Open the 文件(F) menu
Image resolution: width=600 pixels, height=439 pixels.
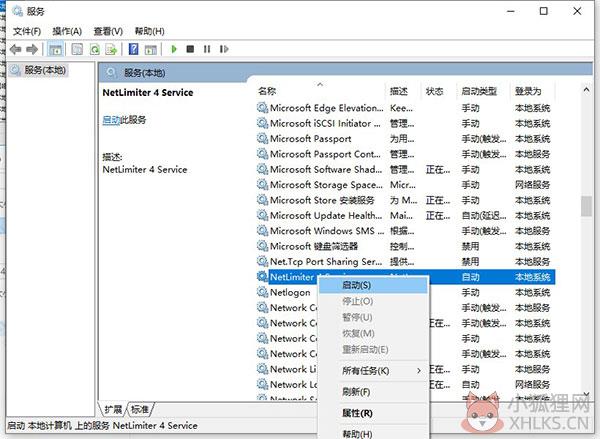[x=27, y=31]
